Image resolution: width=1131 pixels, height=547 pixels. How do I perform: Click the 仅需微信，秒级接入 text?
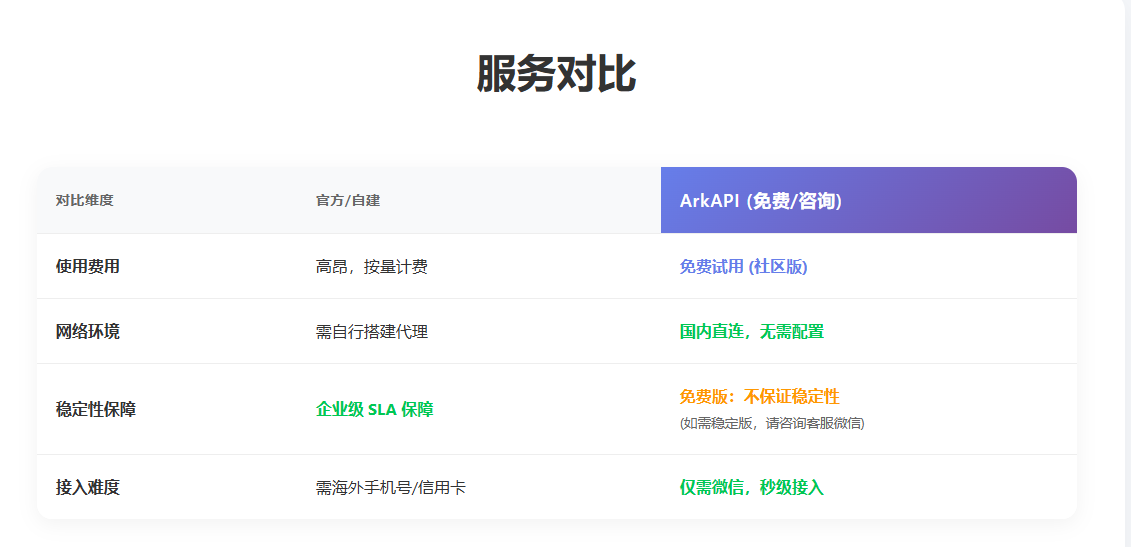tap(752, 487)
